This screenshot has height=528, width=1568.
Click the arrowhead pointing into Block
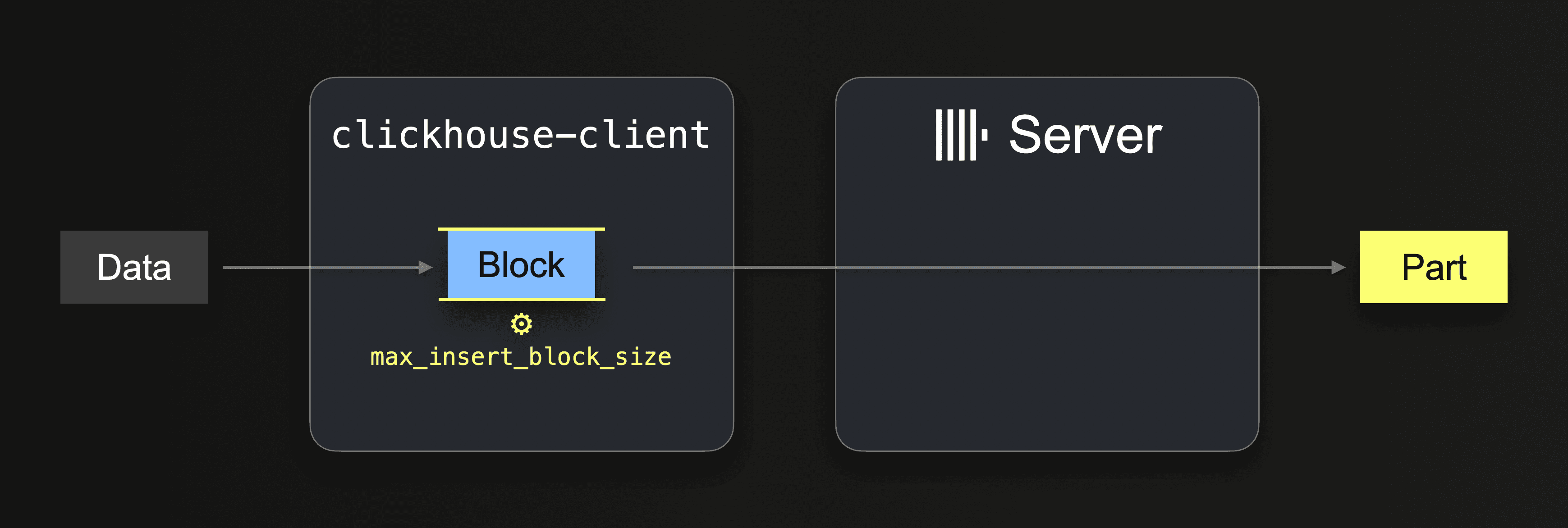pos(426,267)
